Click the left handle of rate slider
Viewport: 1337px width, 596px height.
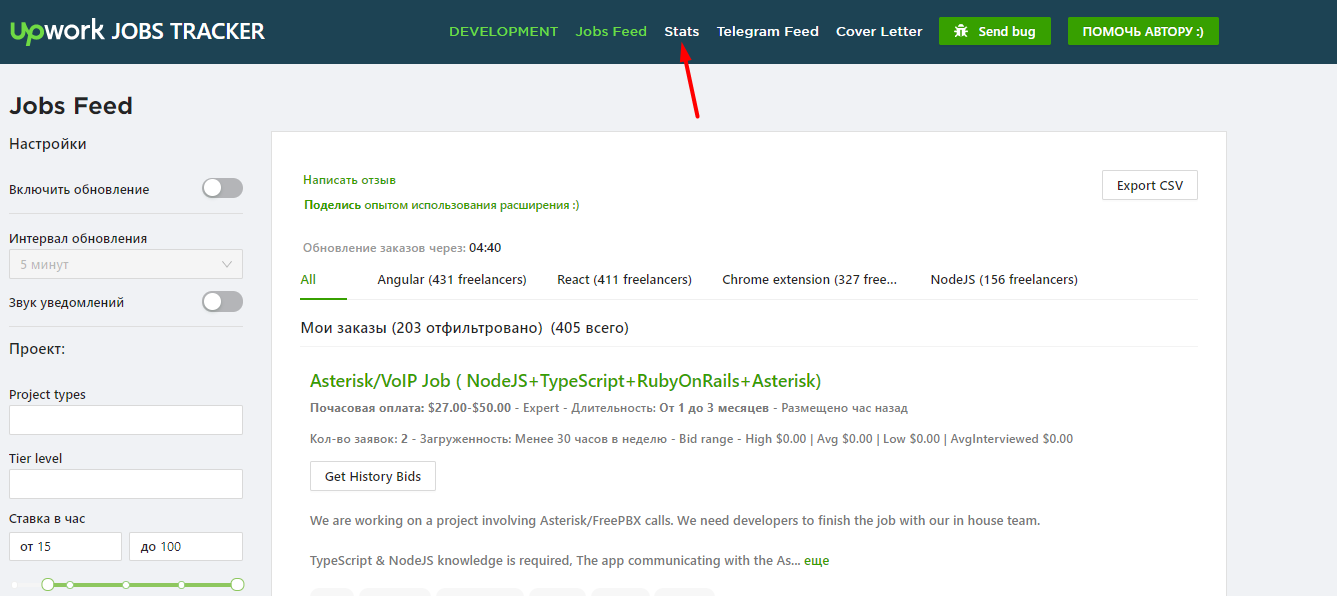pyautogui.click(x=48, y=584)
